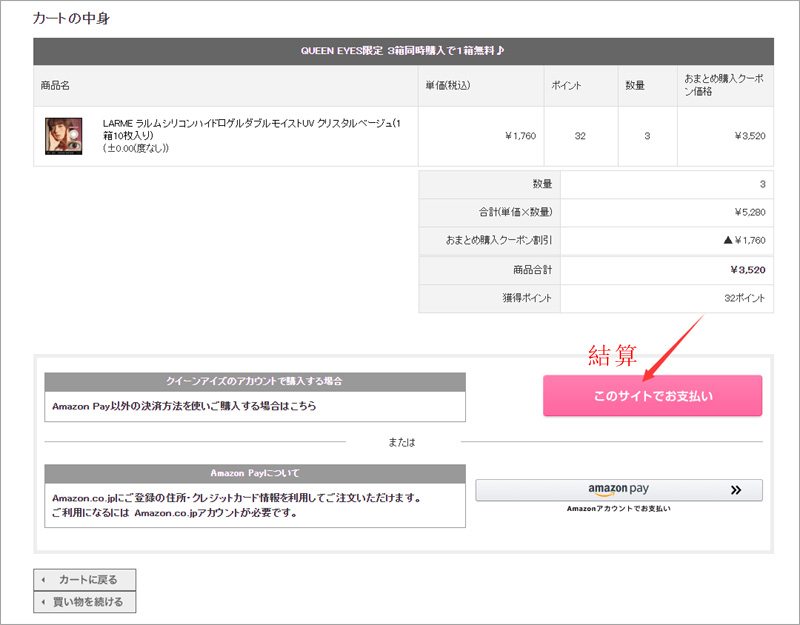Click the Amazon.co.jp address info description text

pyautogui.click(x=236, y=497)
